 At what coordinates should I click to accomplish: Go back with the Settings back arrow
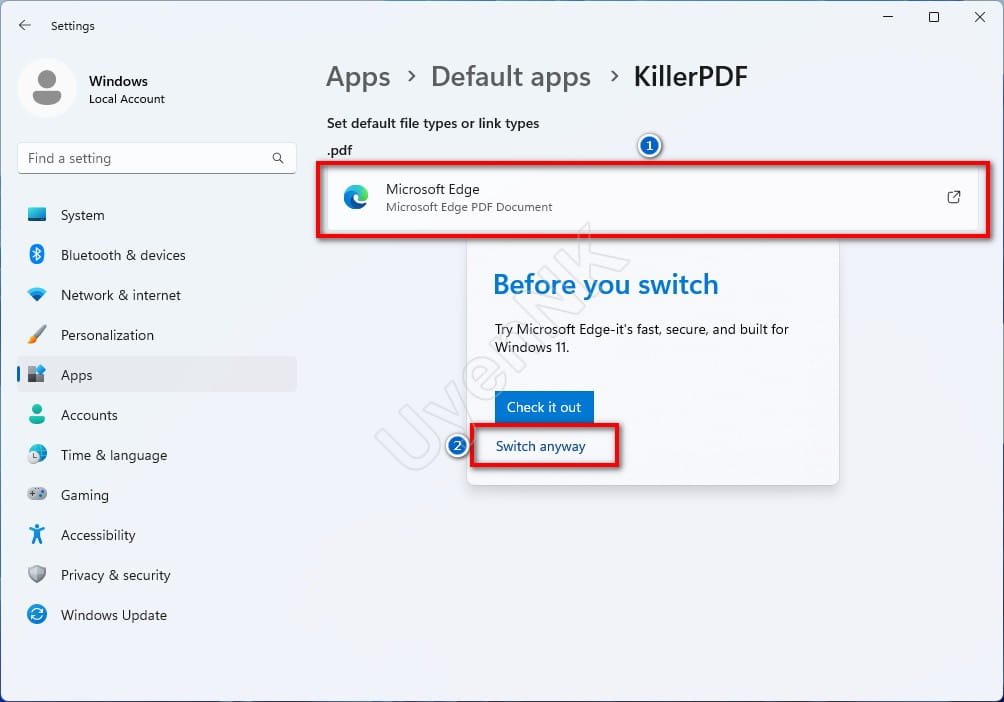[x=25, y=26]
